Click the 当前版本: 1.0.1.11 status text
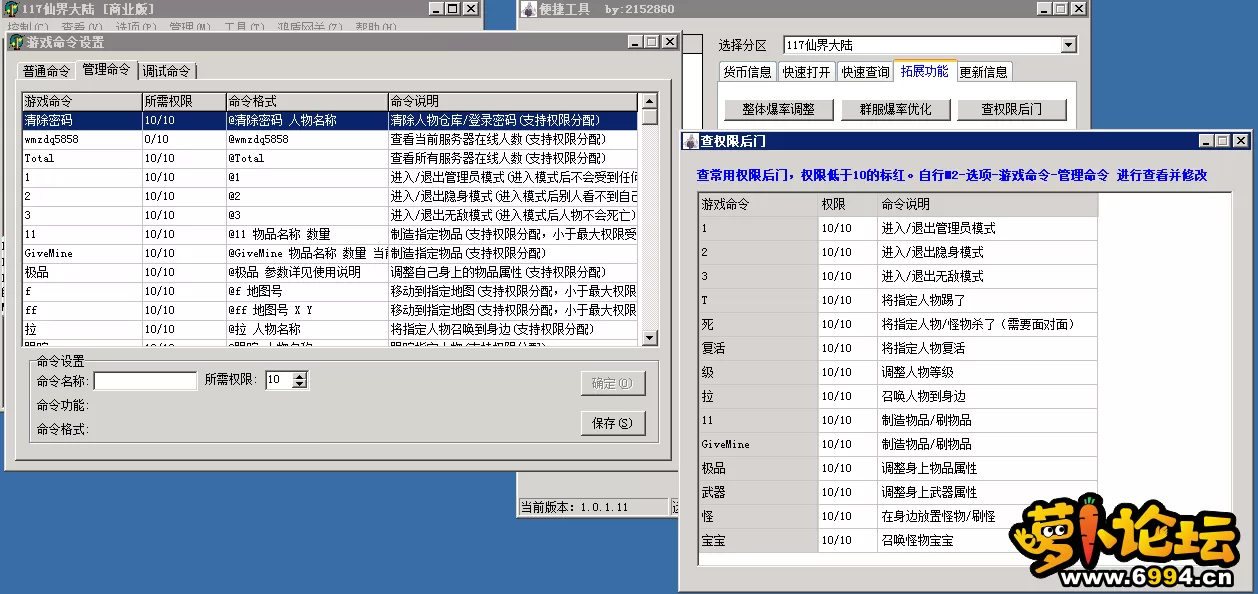The image size is (1258, 594). pos(574,507)
